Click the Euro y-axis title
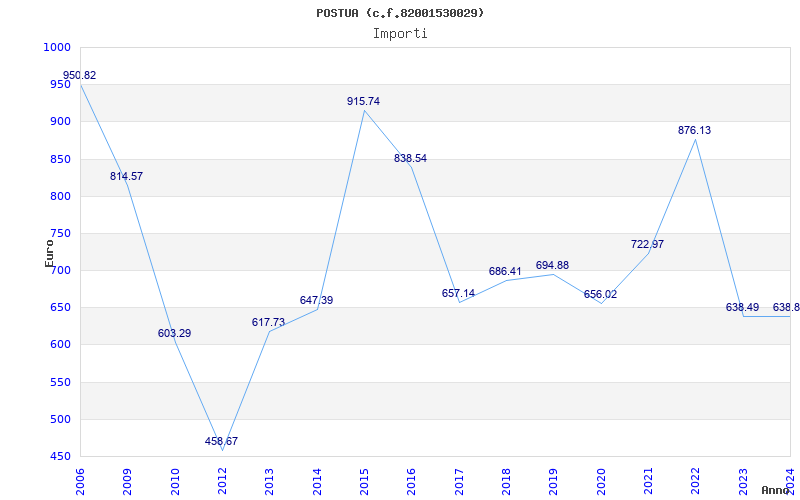Viewport: 800px width, 500px height. coord(49,254)
